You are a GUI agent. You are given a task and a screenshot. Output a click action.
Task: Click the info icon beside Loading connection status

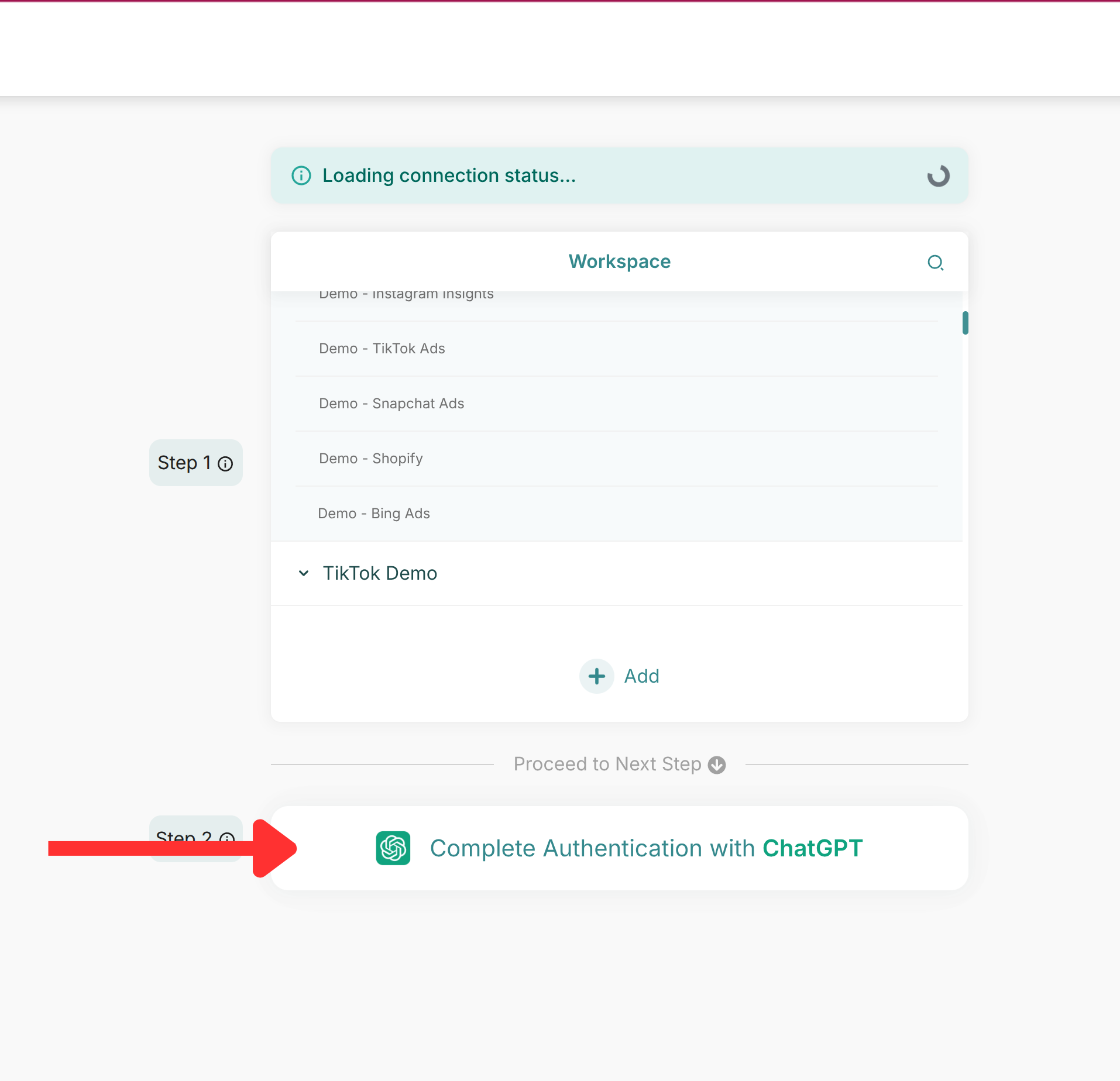tap(301, 175)
